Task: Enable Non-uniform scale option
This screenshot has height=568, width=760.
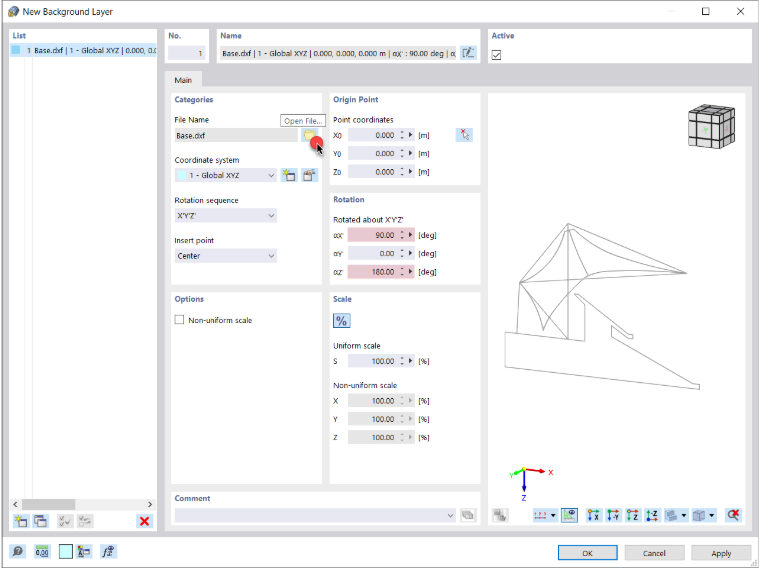Action: [179, 320]
